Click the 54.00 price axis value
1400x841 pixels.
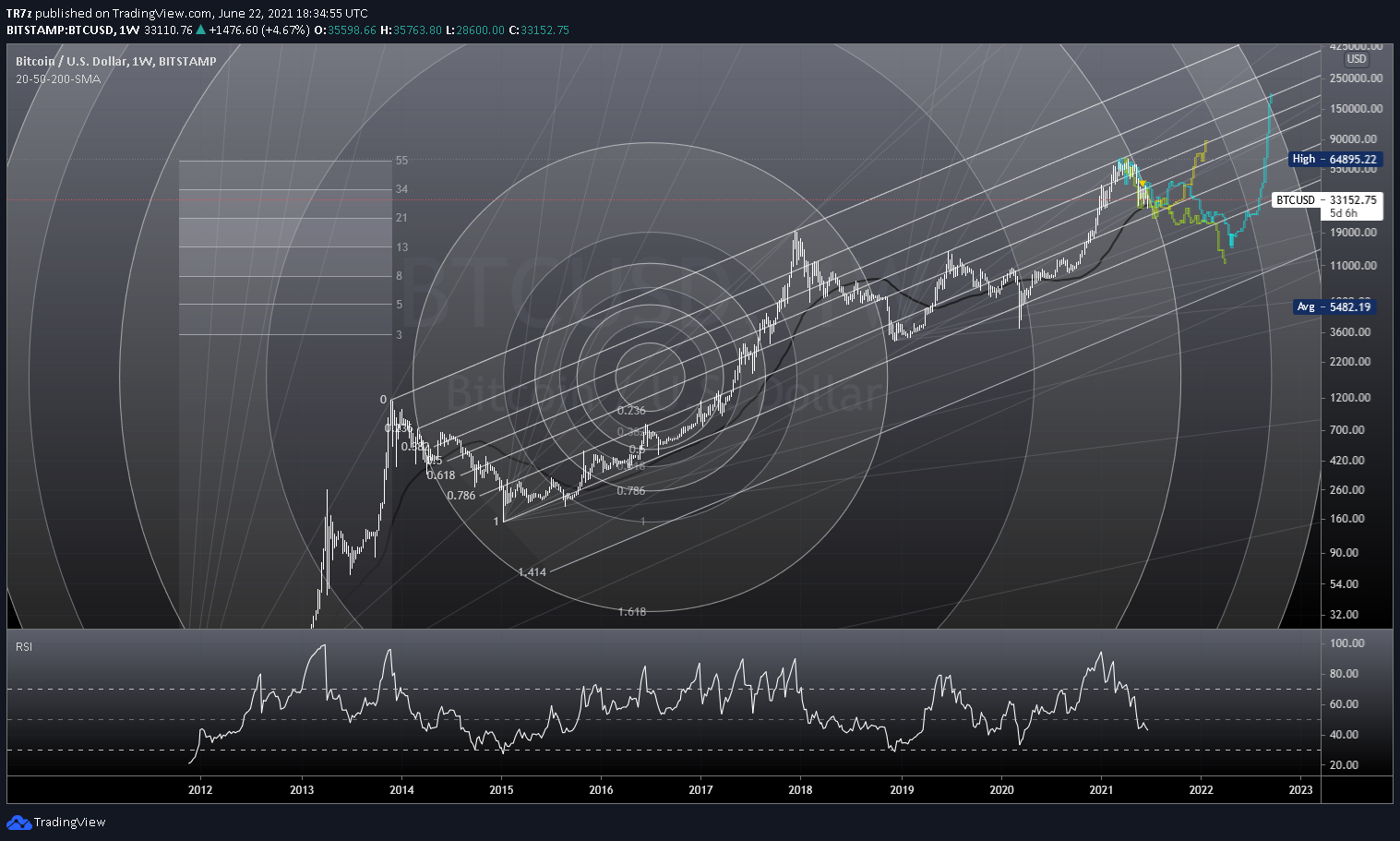coord(1345,584)
